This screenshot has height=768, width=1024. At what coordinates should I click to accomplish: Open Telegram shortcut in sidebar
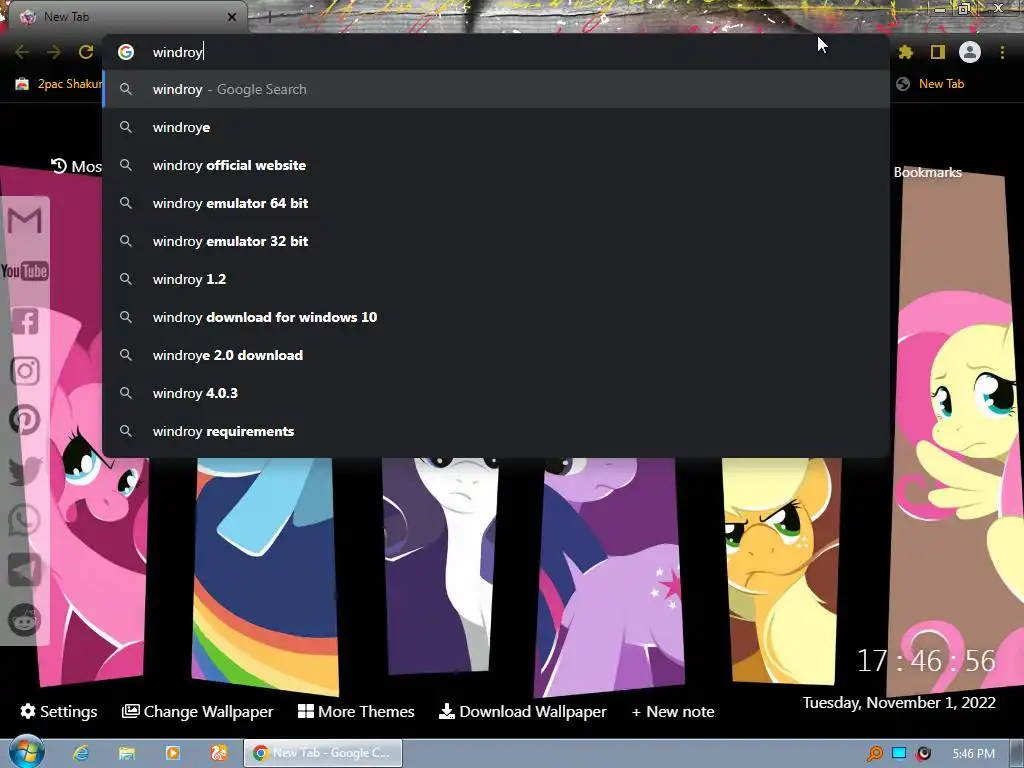(25, 570)
